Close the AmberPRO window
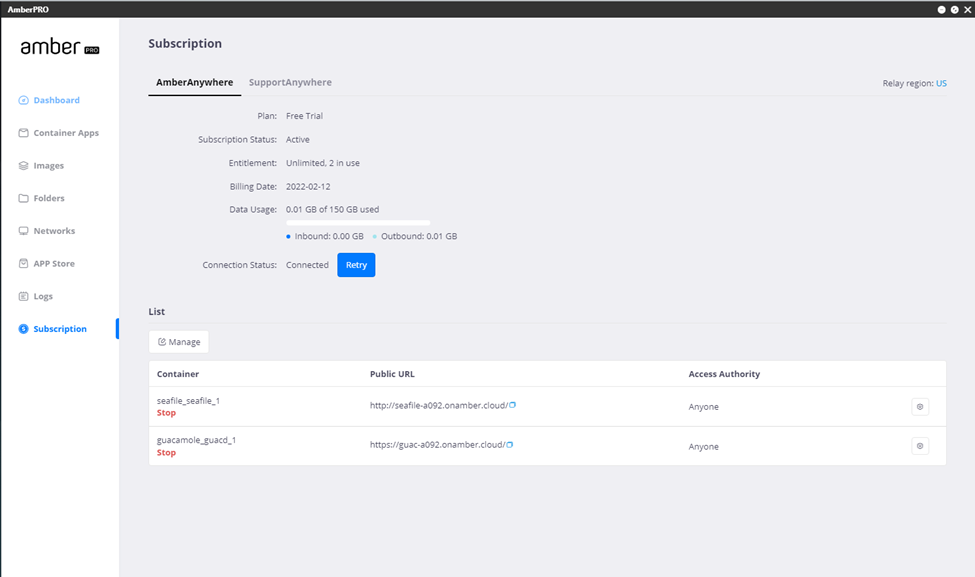 [x=968, y=9]
